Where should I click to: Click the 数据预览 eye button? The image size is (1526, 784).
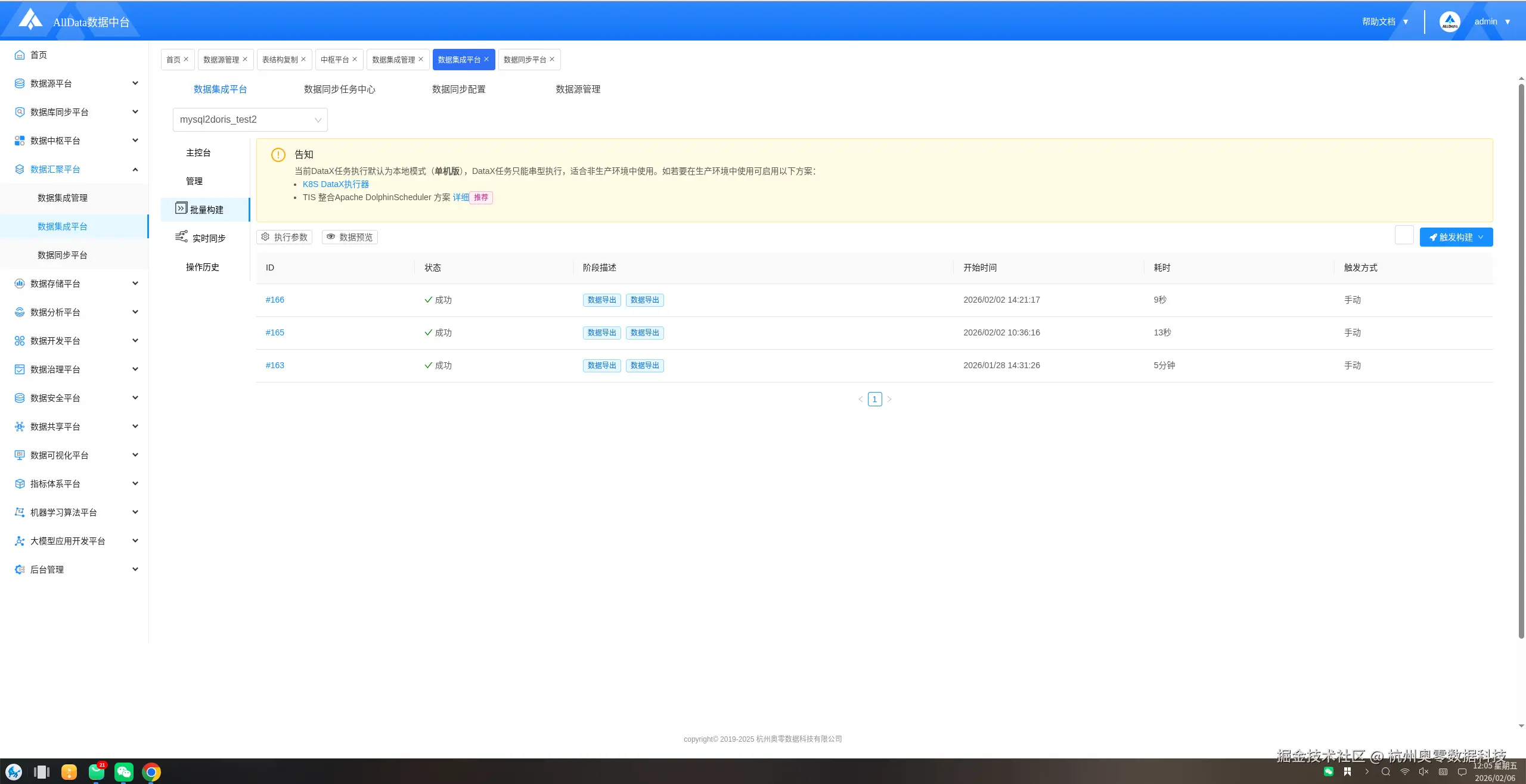(x=349, y=237)
